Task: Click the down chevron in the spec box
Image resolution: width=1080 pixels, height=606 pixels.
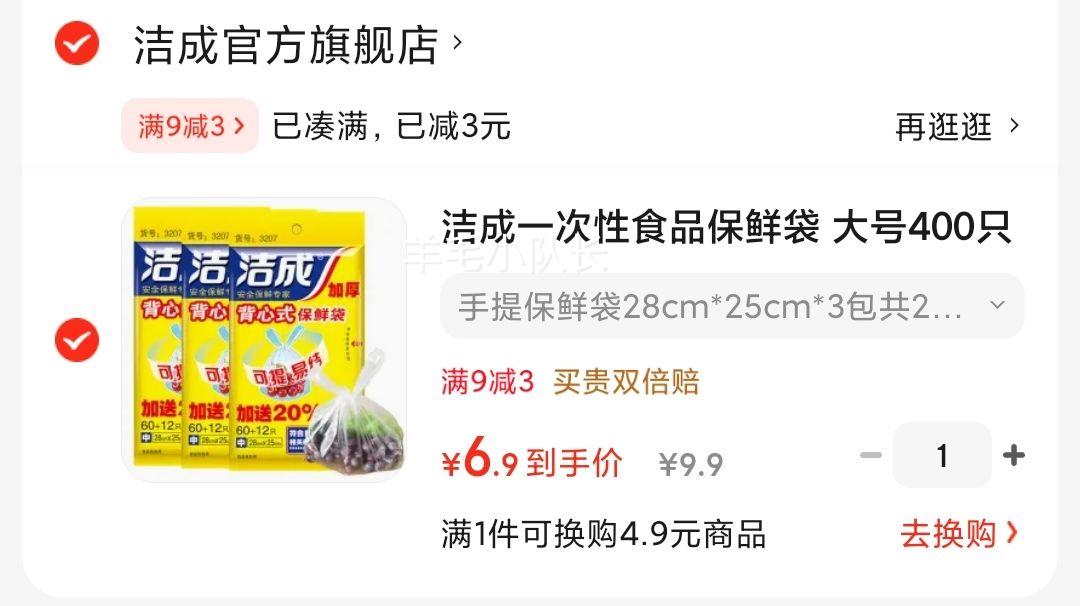Action: (997, 305)
